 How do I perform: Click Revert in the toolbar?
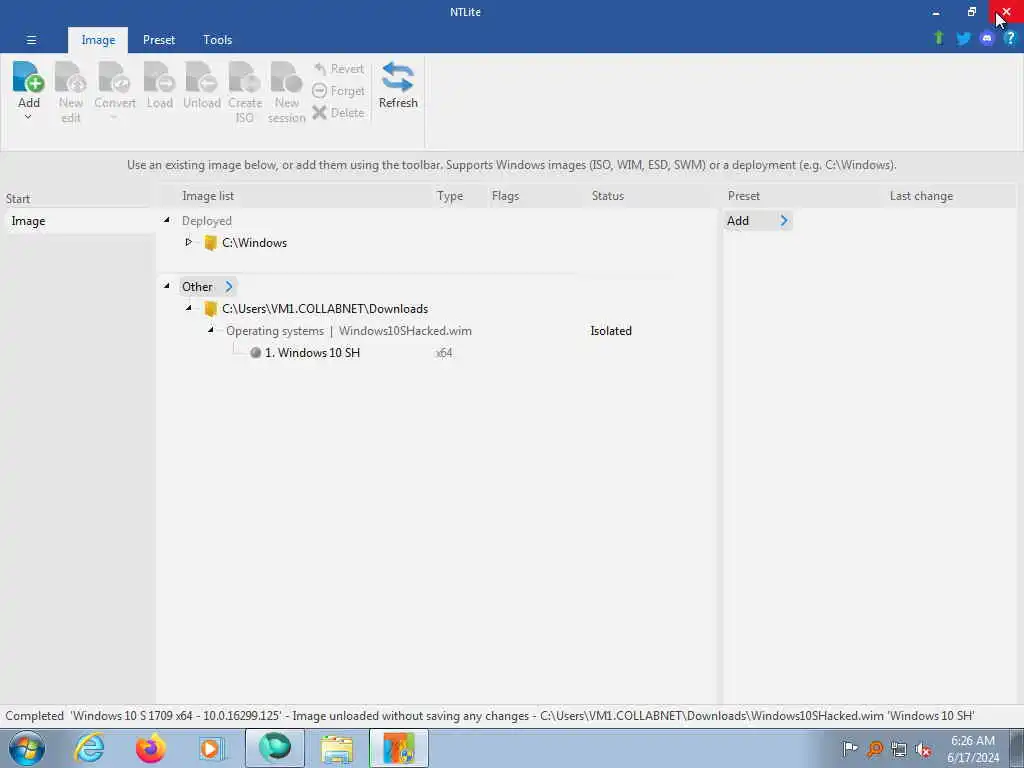(x=339, y=69)
